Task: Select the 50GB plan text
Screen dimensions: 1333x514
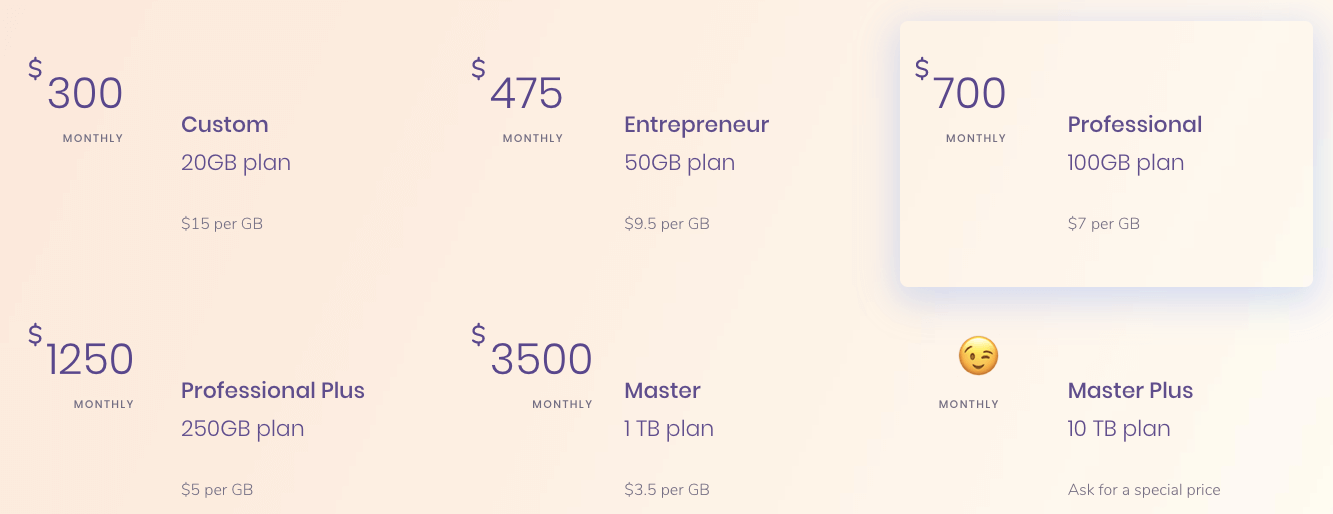Action: 680,163
